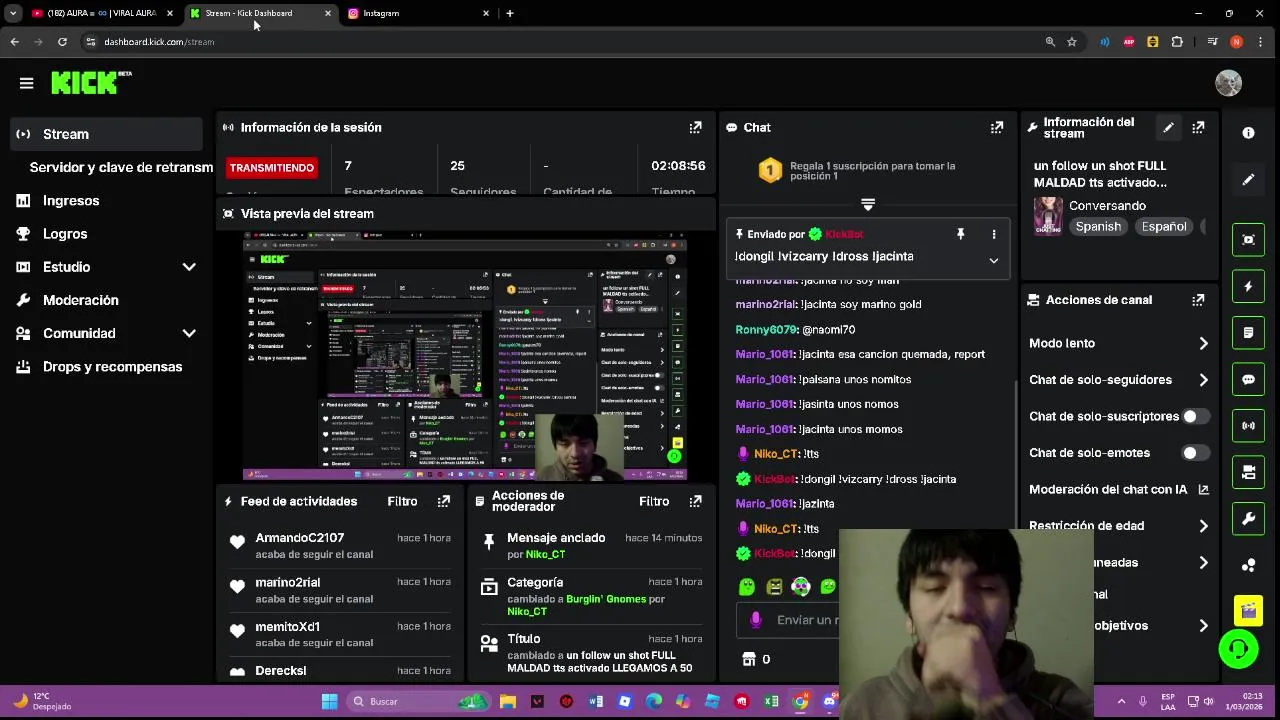Toggle the stream preview panel icon in sidebar
The width and height of the screenshot is (1280, 720).
(x=1248, y=239)
